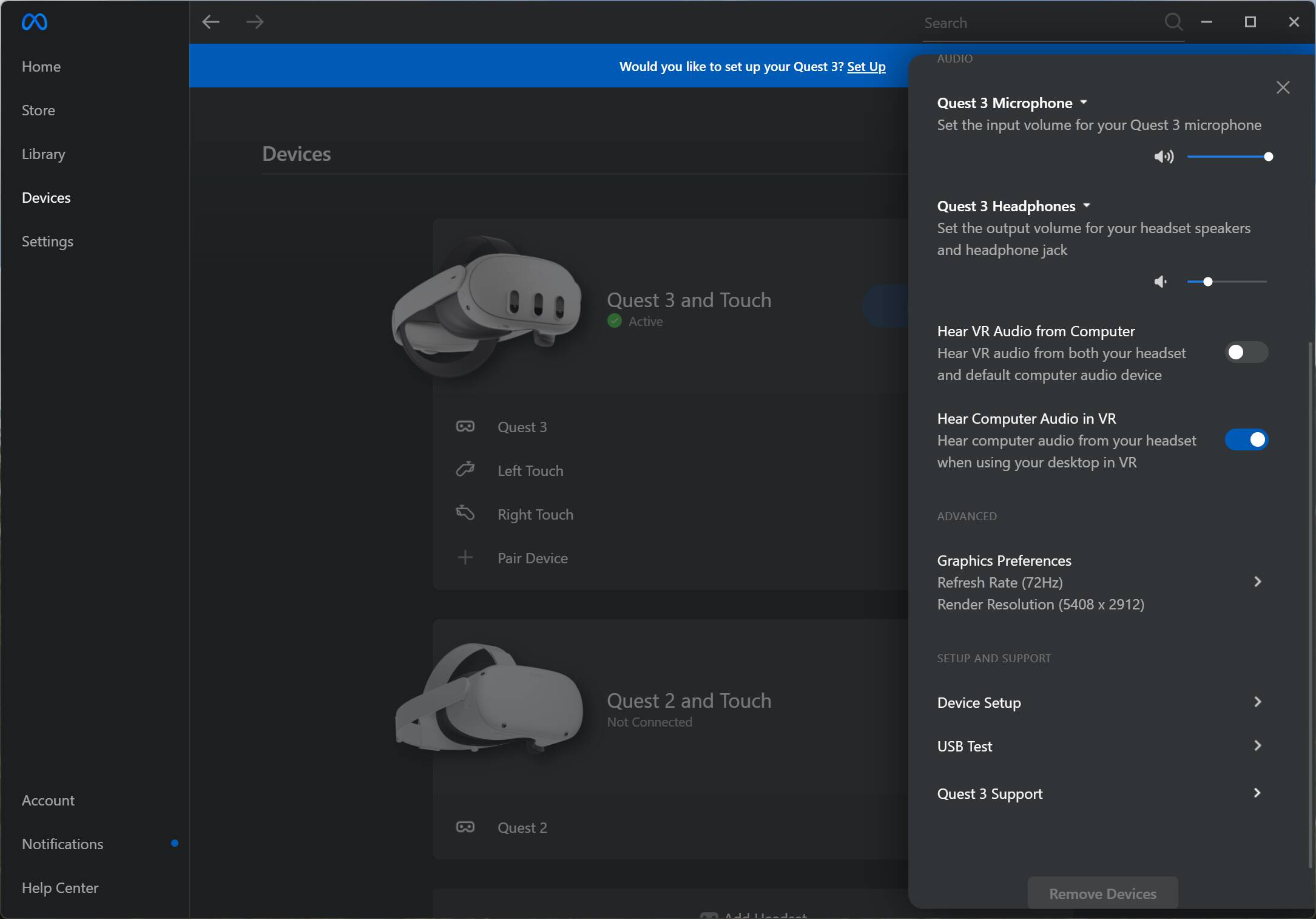The width and height of the screenshot is (1316, 919).
Task: Close the device settings side panel
Action: tap(1283, 87)
